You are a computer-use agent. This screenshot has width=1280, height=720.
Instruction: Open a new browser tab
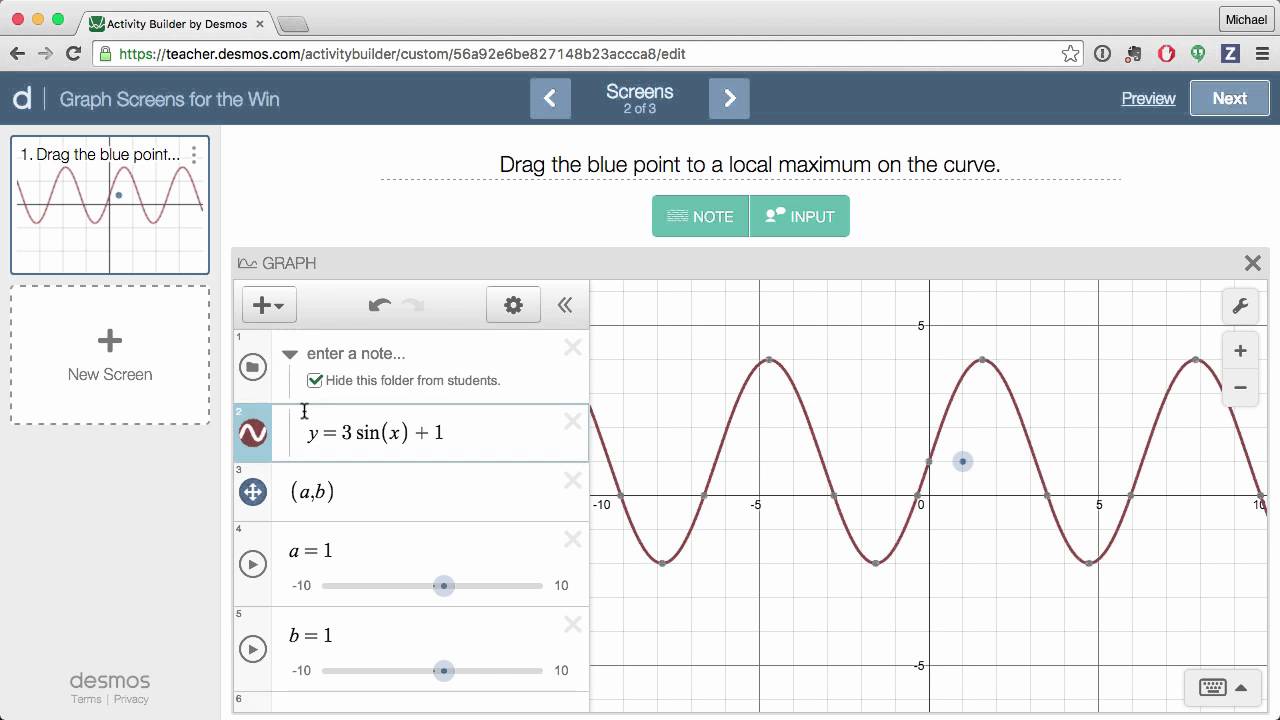pos(292,23)
